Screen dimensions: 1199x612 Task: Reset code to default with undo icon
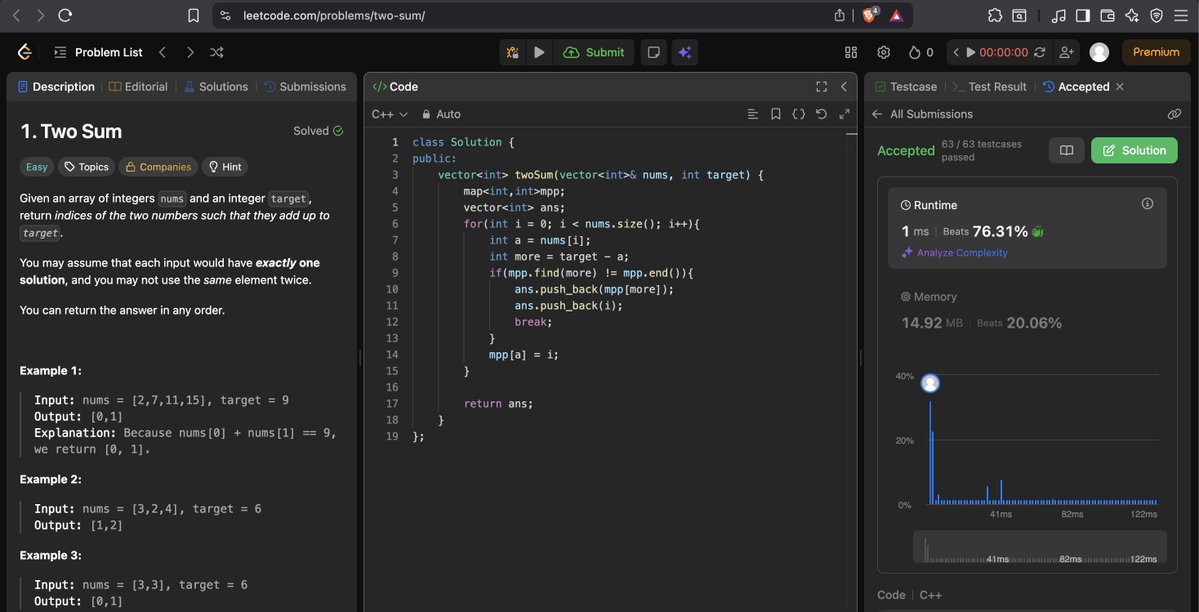820,114
